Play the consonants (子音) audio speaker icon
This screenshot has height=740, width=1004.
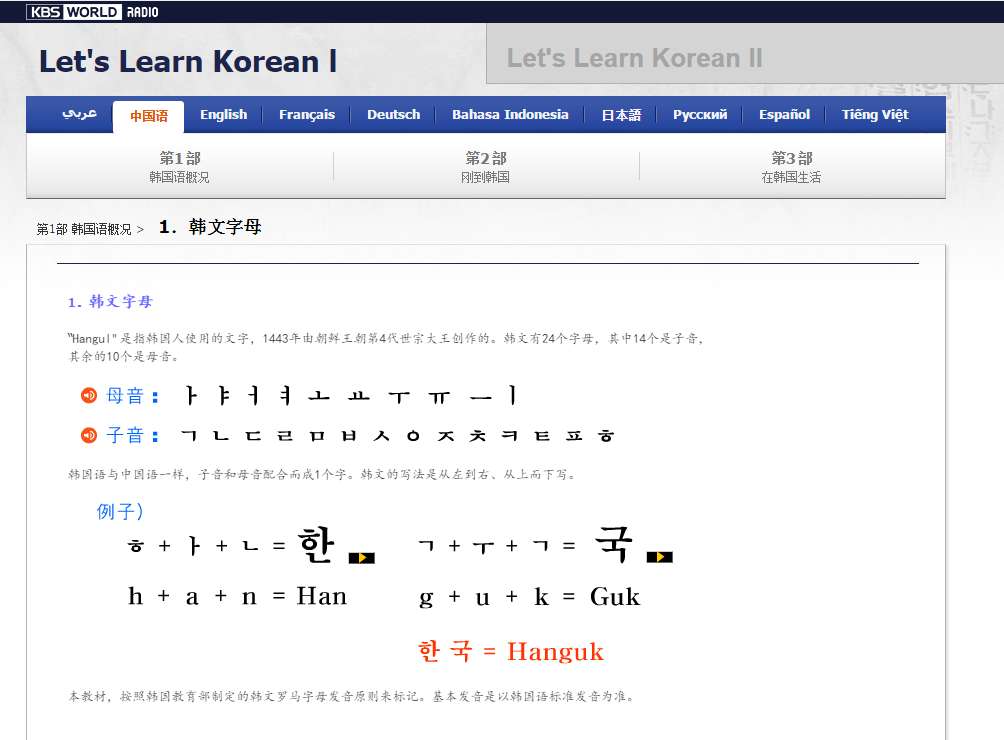(89, 435)
